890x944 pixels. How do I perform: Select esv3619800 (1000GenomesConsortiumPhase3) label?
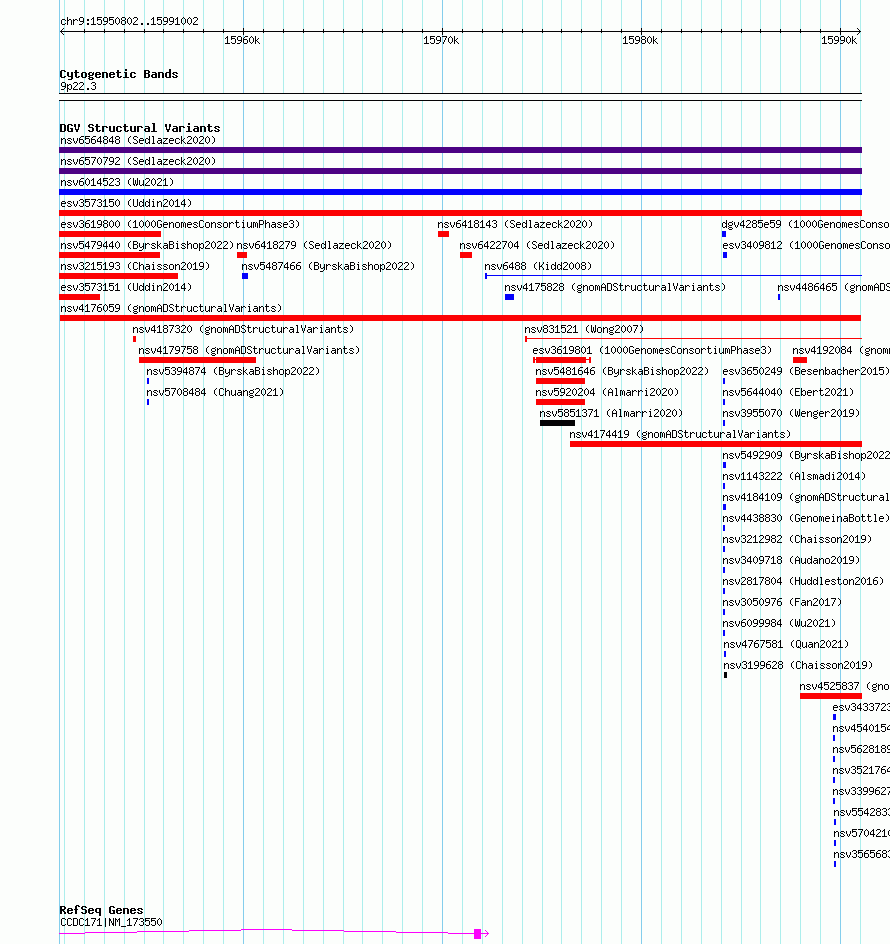[x=180, y=225]
